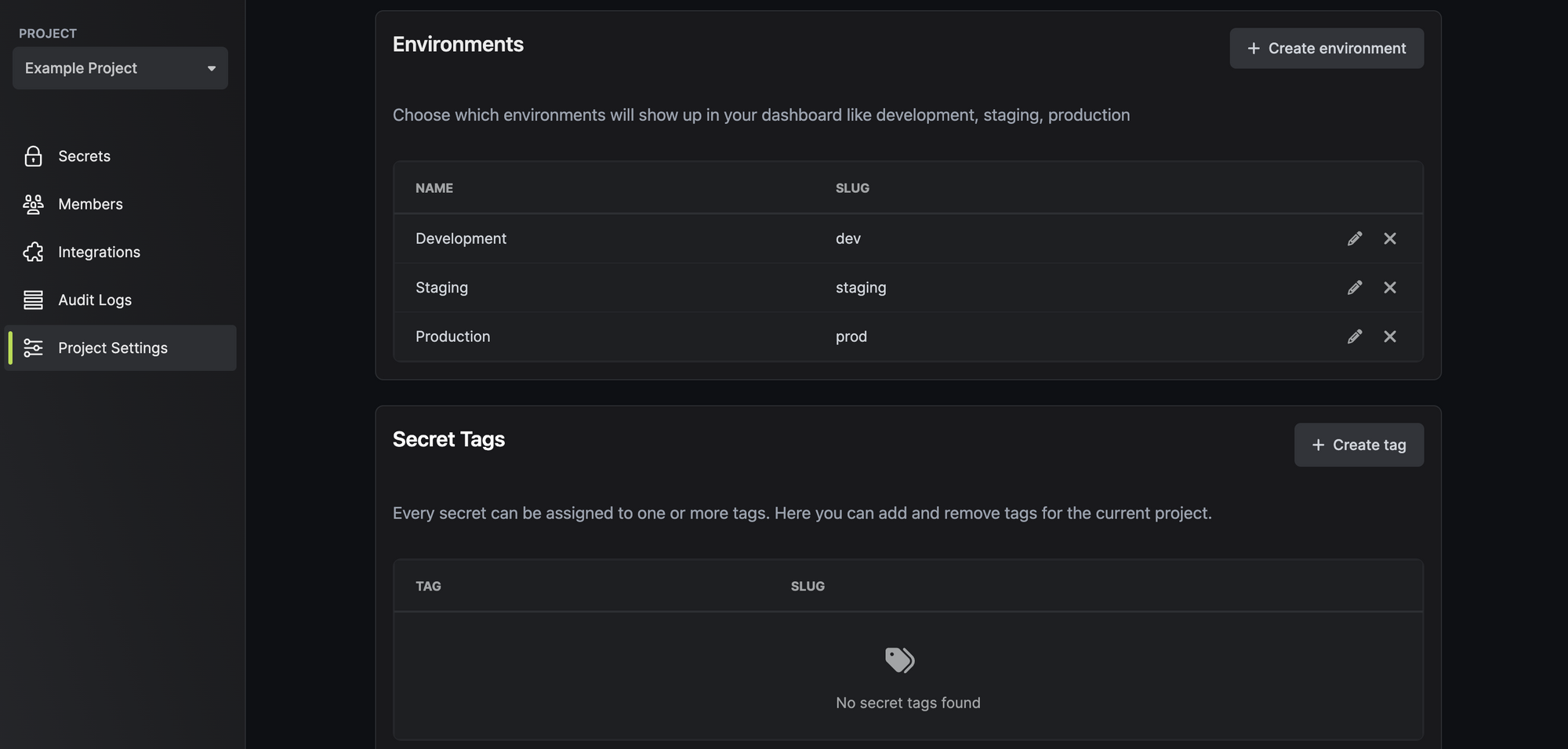Viewport: 1568px width, 749px height.
Task: Edit the Development environment with pencil icon
Action: click(1355, 238)
